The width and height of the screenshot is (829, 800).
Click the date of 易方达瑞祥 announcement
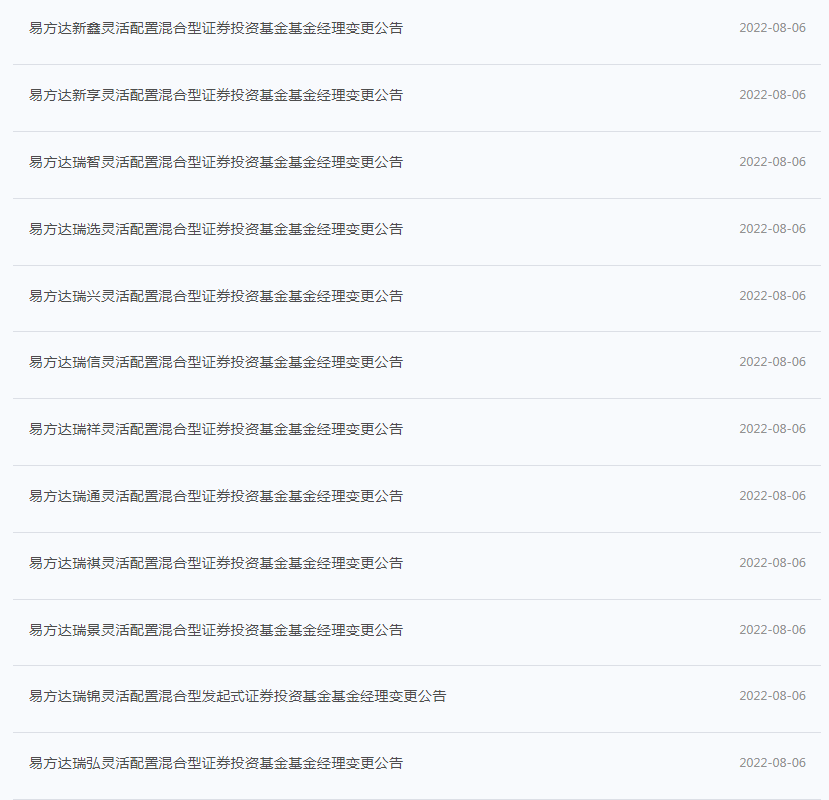(x=772, y=429)
